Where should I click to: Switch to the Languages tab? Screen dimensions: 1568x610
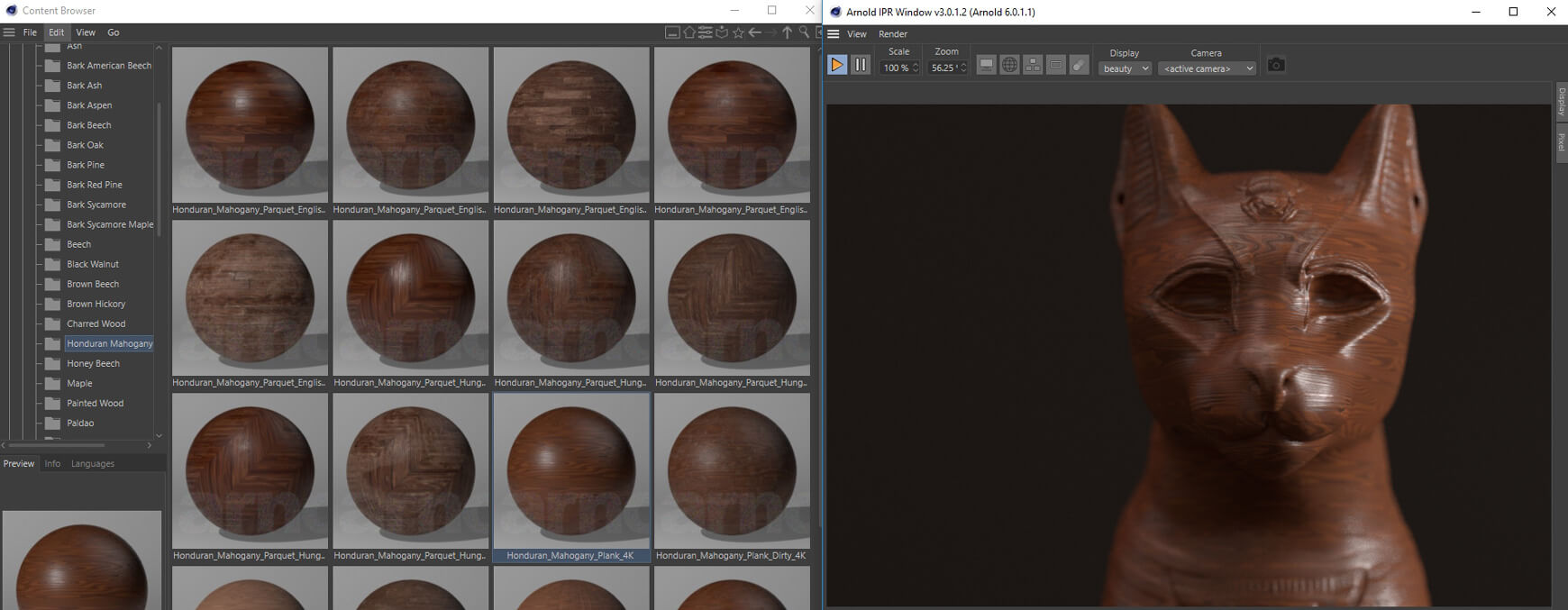click(93, 463)
